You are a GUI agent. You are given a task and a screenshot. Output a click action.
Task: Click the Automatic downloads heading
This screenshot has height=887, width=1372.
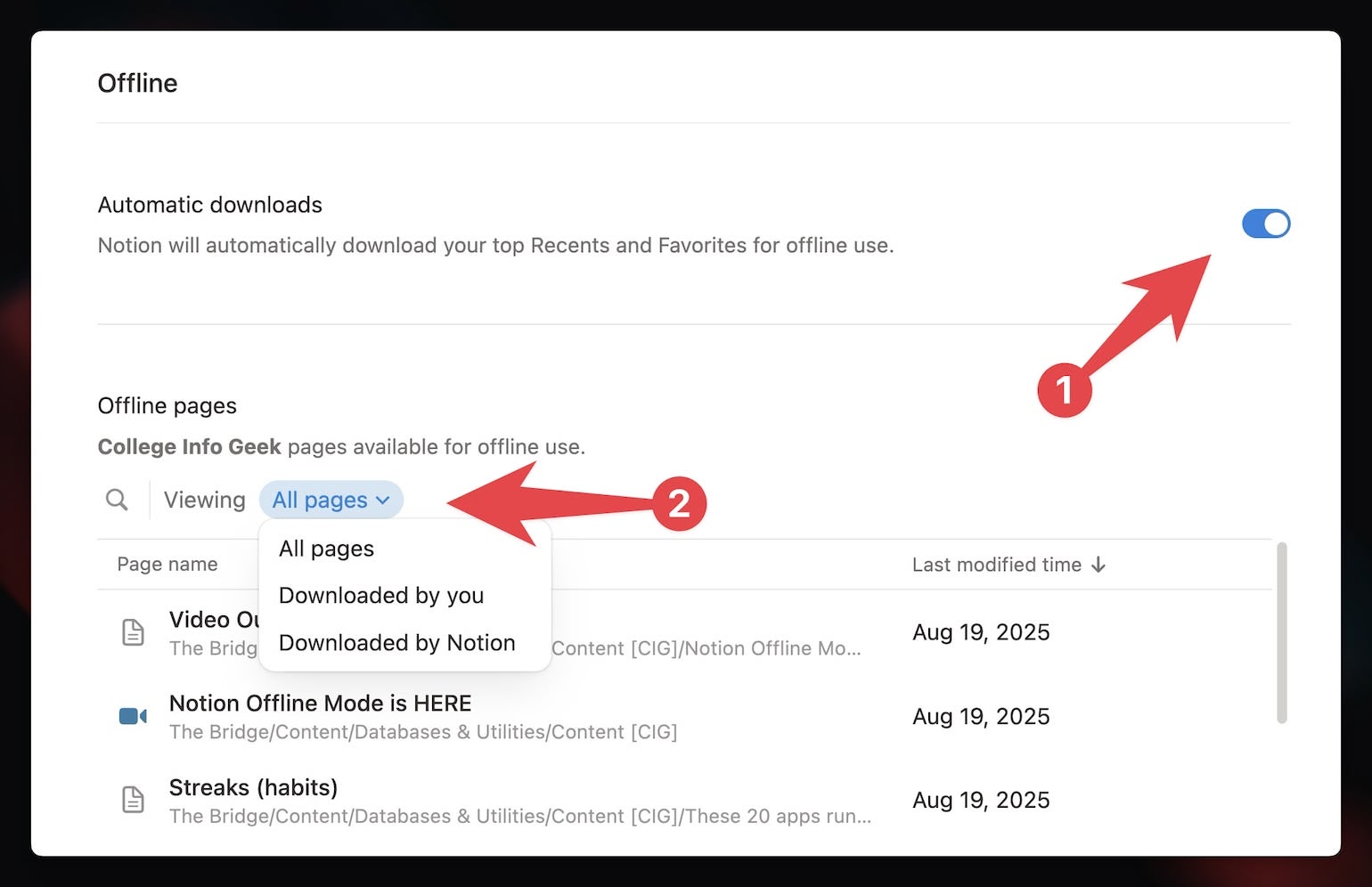coord(210,205)
